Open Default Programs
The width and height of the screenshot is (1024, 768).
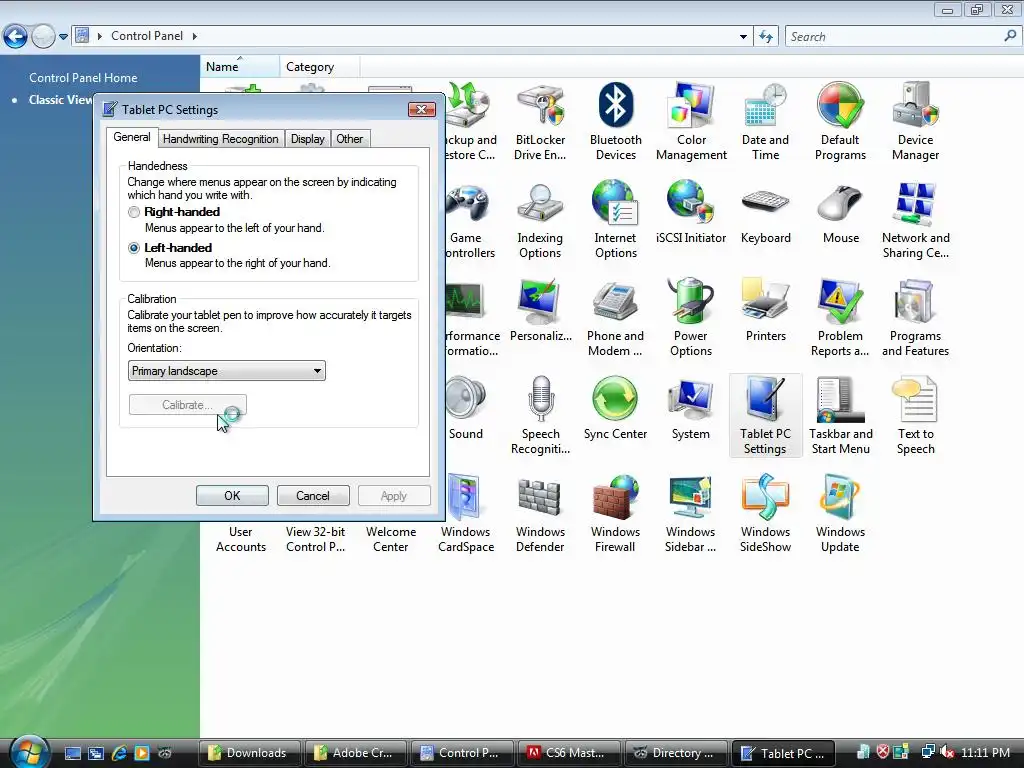840,121
